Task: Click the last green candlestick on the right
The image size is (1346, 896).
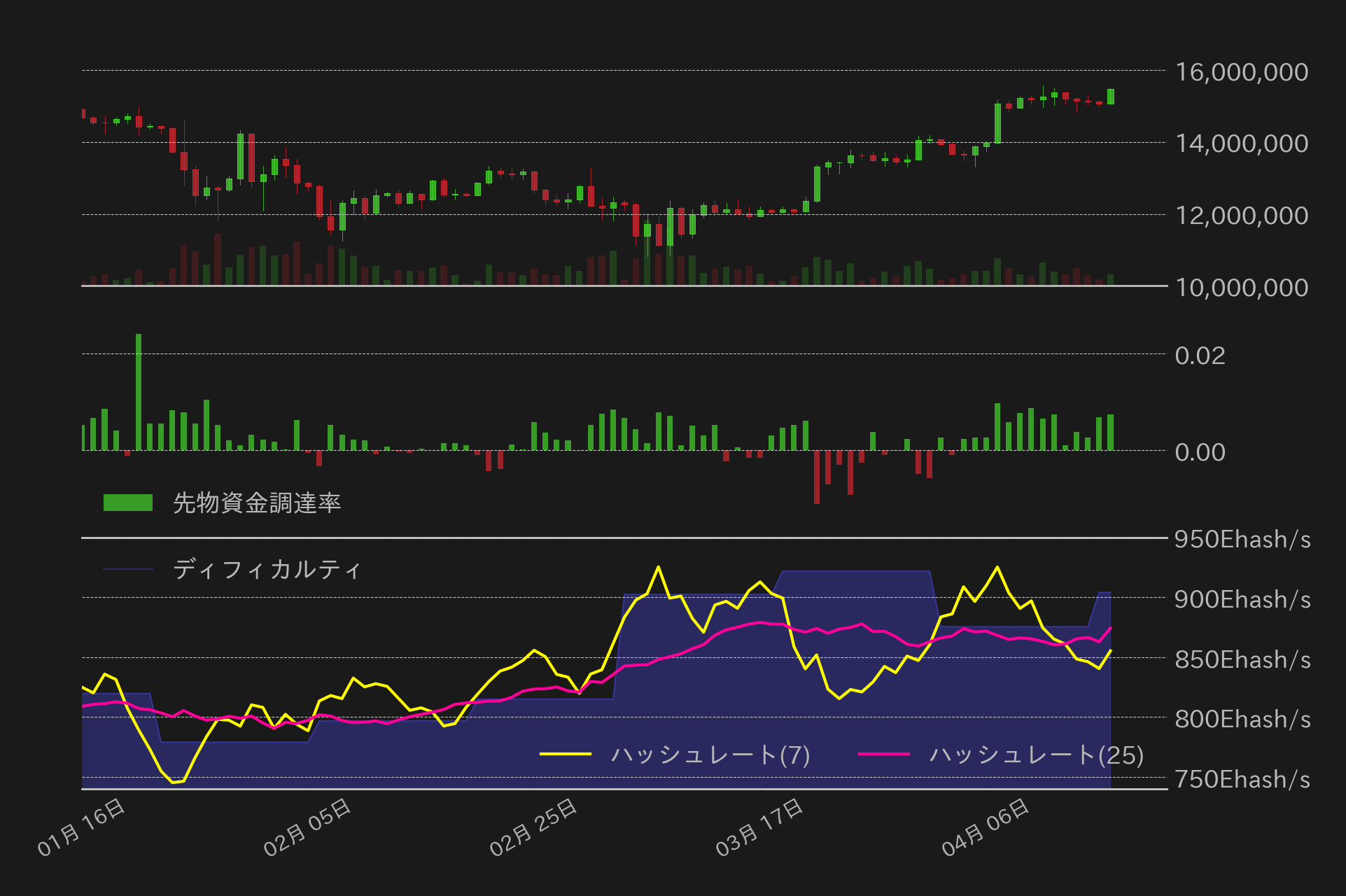Action: (1111, 97)
